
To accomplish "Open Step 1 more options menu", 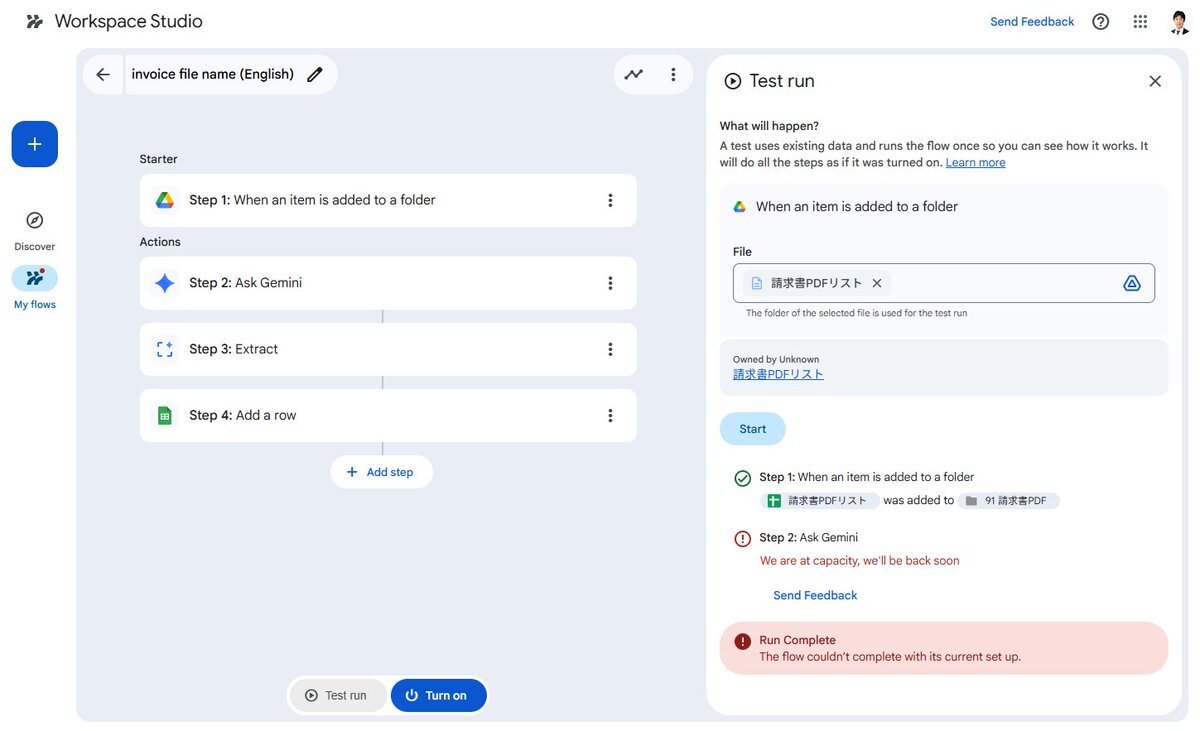I will pos(611,200).
